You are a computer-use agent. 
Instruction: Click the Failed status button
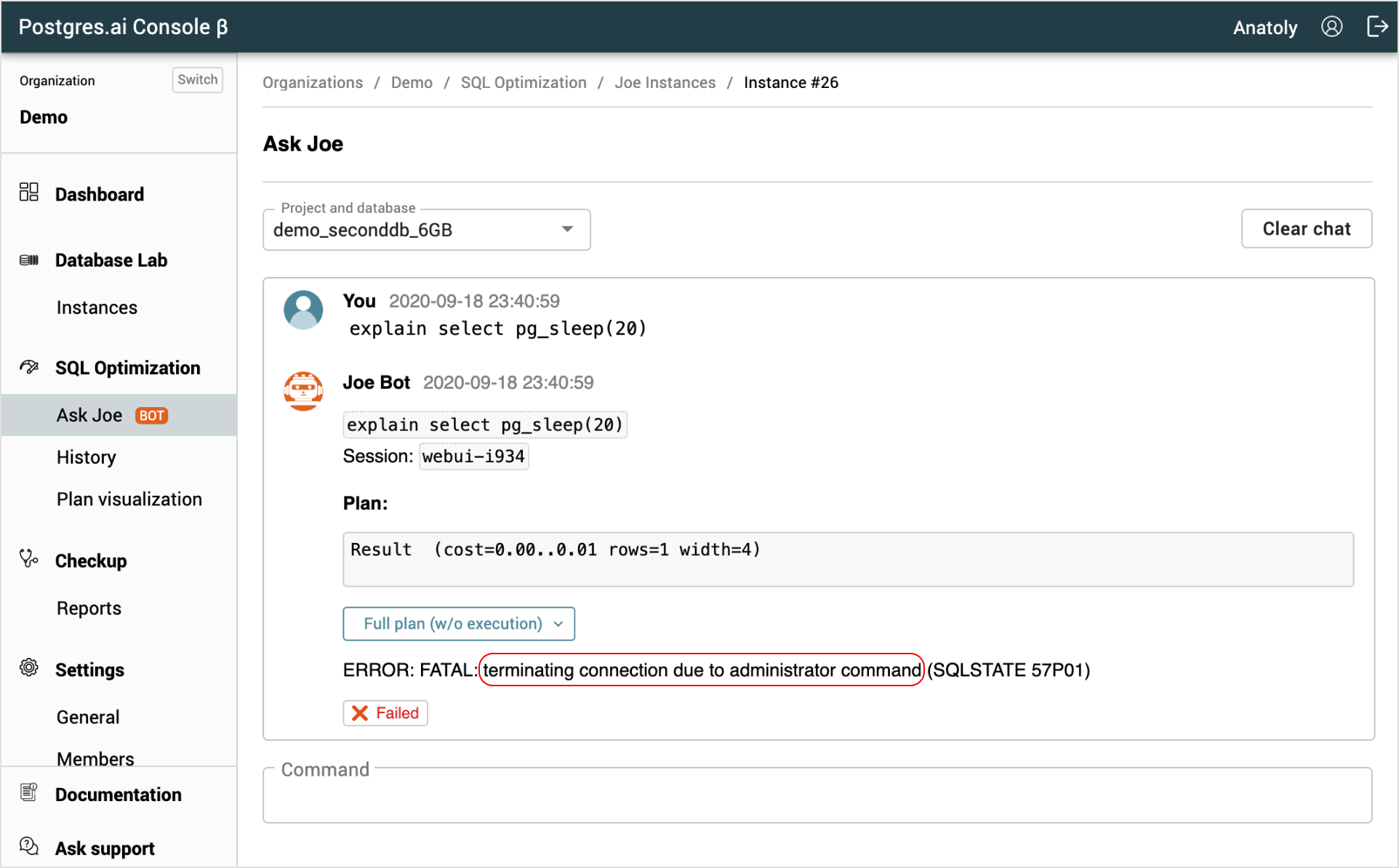[385, 713]
